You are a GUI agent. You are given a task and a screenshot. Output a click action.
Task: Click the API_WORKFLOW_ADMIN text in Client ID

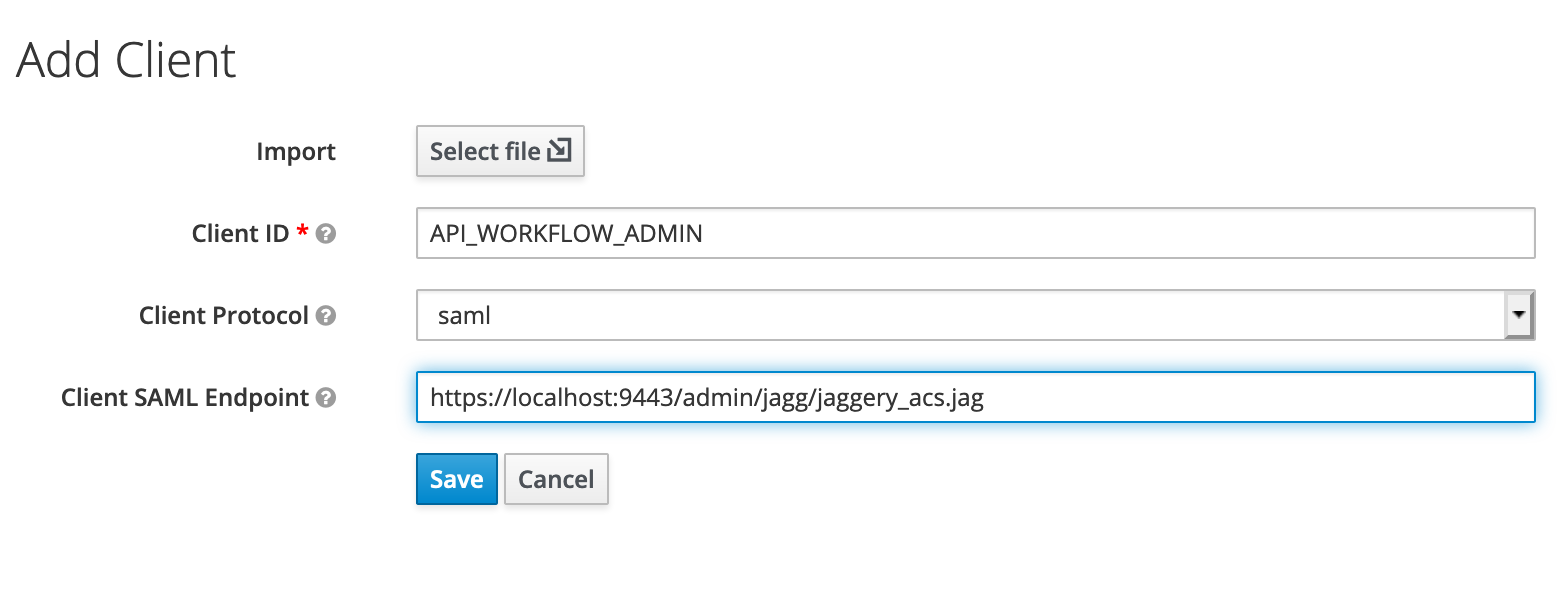pos(566,234)
